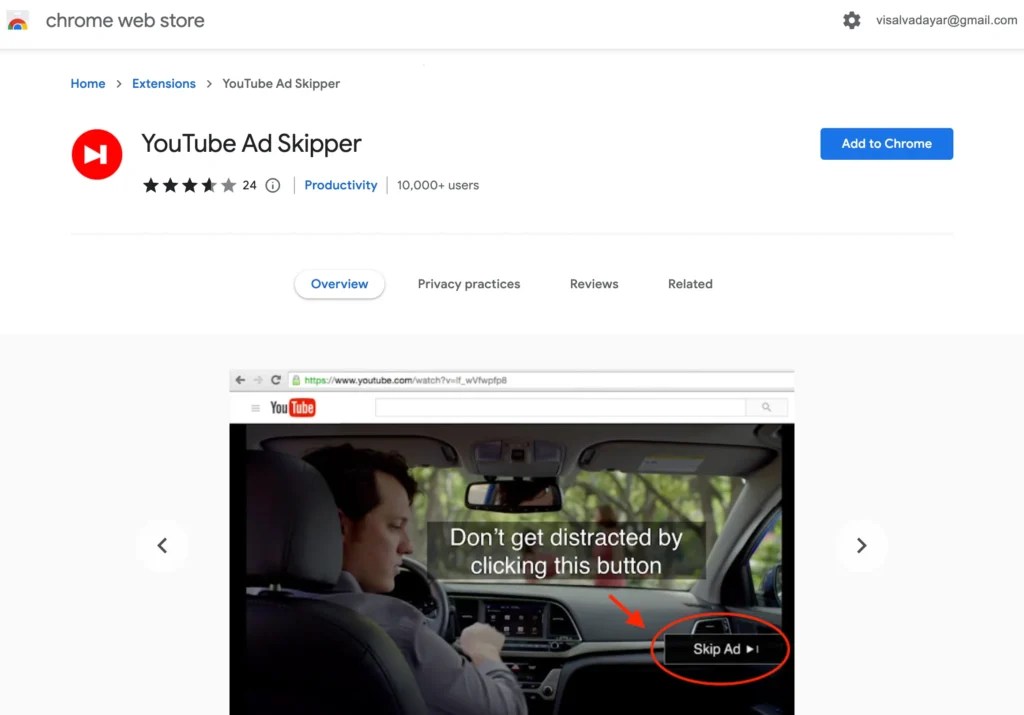Click the info icon beside the rating
Image resolution: width=1024 pixels, height=715 pixels.
click(x=272, y=185)
